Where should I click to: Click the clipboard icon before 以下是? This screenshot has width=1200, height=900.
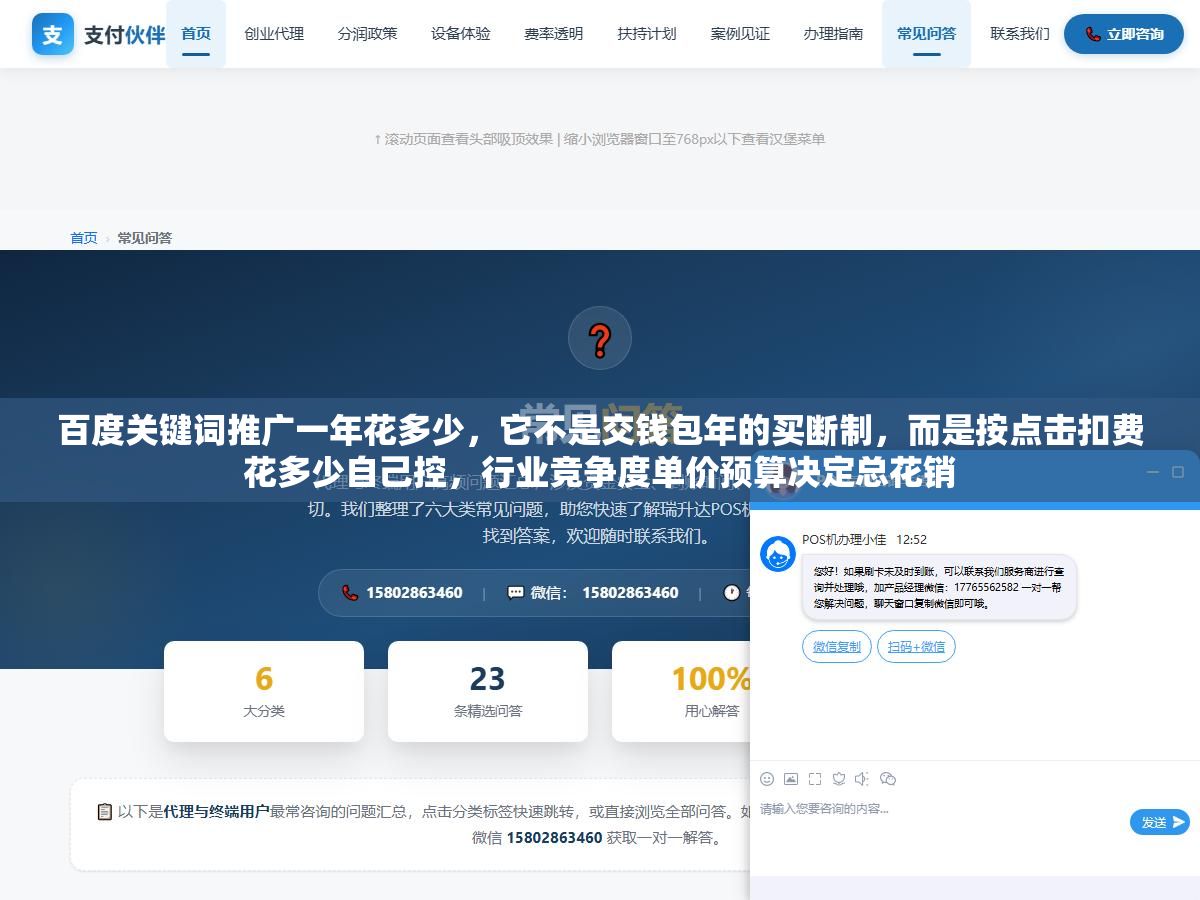tap(104, 811)
